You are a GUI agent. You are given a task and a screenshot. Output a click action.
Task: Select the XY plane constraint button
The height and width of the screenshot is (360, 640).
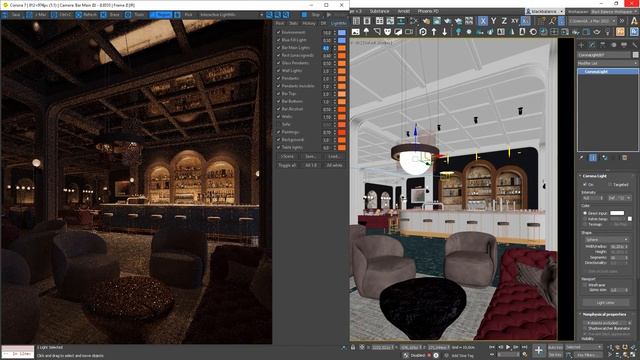515,20
